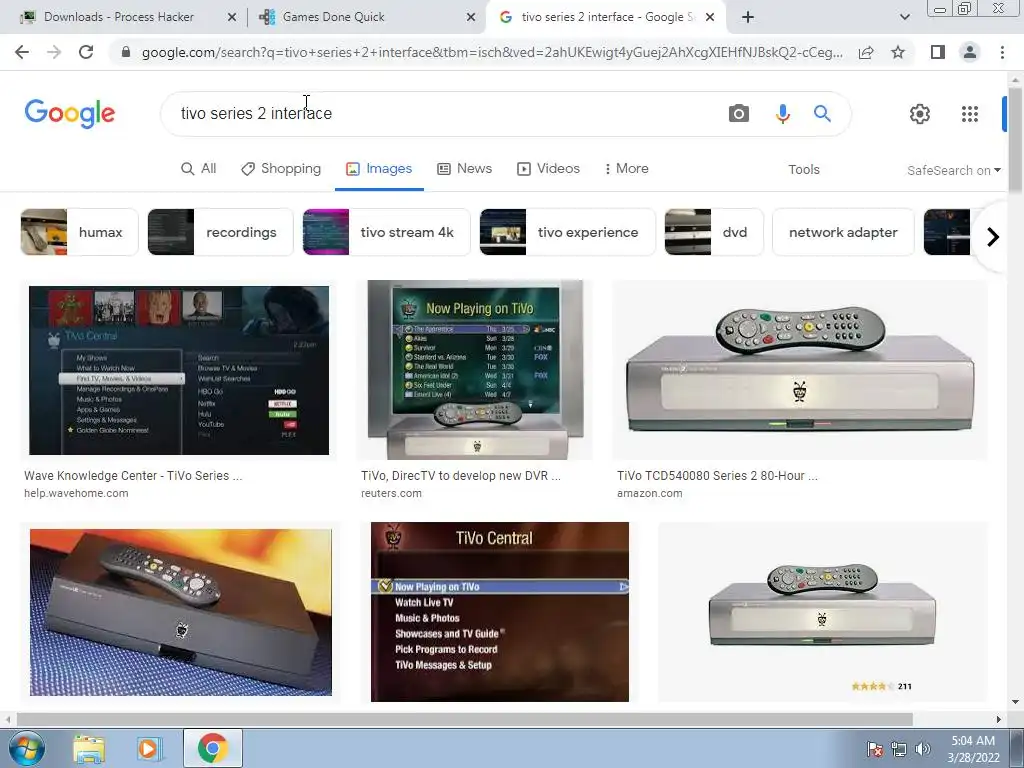The height and width of the screenshot is (768, 1024).
Task: Switch to News results
Action: click(464, 168)
